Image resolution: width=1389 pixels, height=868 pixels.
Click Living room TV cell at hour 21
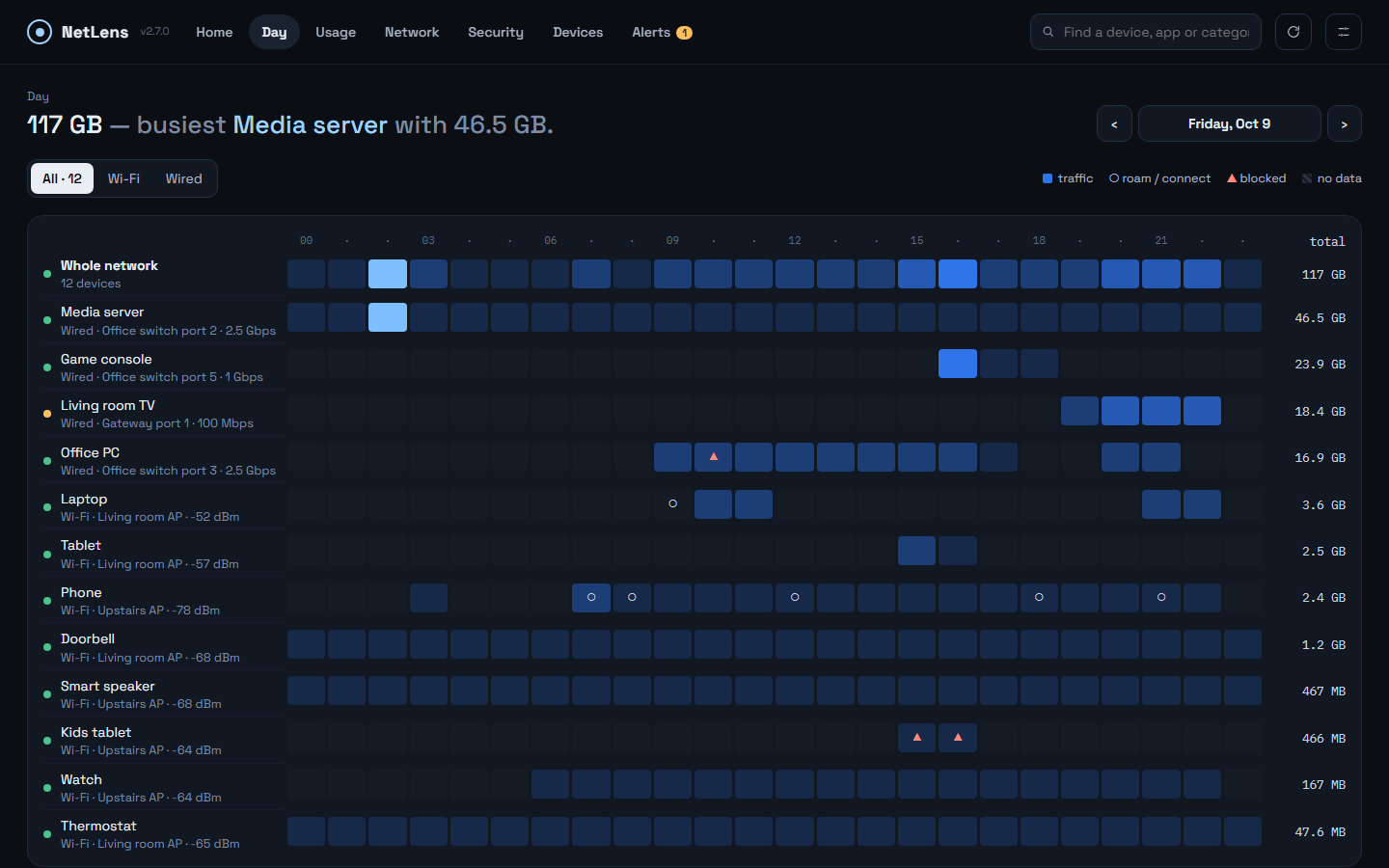click(1161, 411)
